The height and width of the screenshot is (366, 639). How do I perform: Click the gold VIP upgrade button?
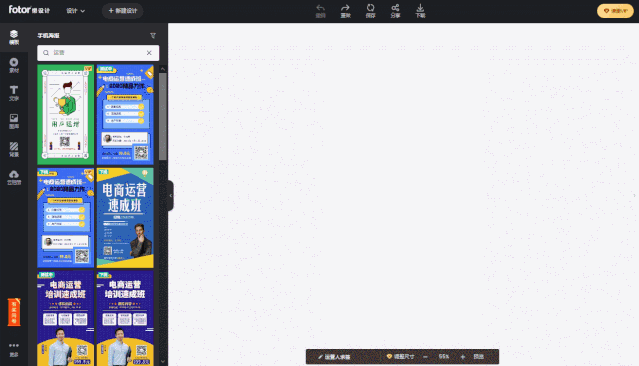point(615,11)
